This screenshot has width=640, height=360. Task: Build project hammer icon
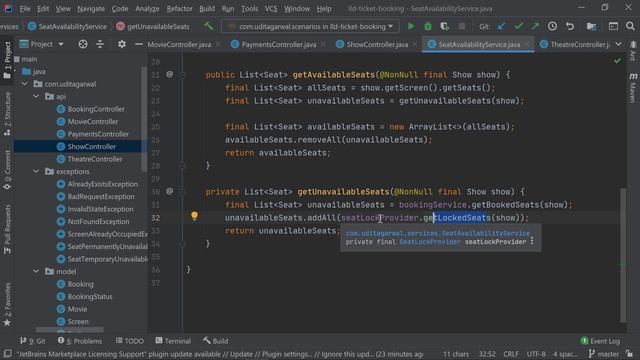click(x=209, y=27)
